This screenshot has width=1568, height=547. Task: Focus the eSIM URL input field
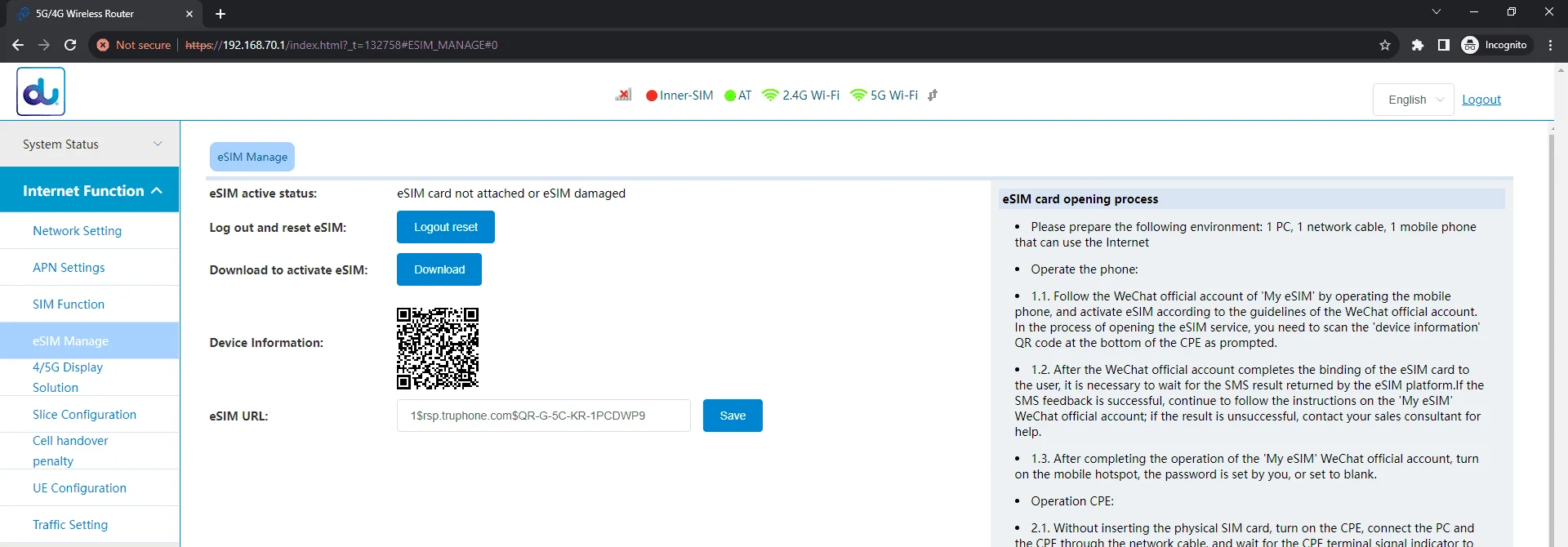pyautogui.click(x=544, y=416)
